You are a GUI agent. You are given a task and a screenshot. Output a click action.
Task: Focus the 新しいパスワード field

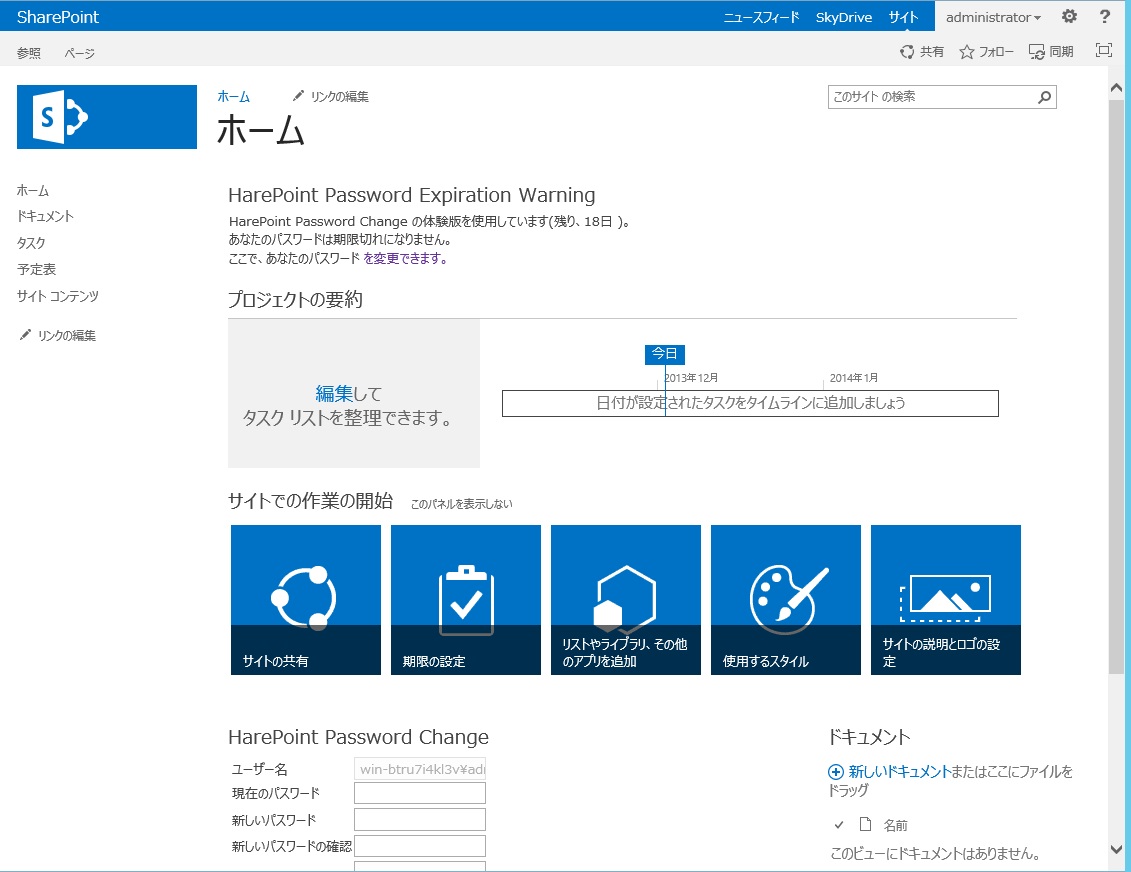[x=420, y=819]
